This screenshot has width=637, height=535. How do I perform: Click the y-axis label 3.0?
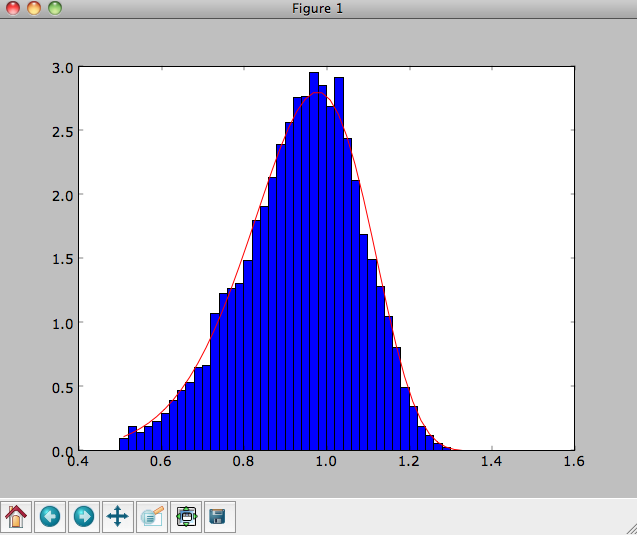[63, 68]
